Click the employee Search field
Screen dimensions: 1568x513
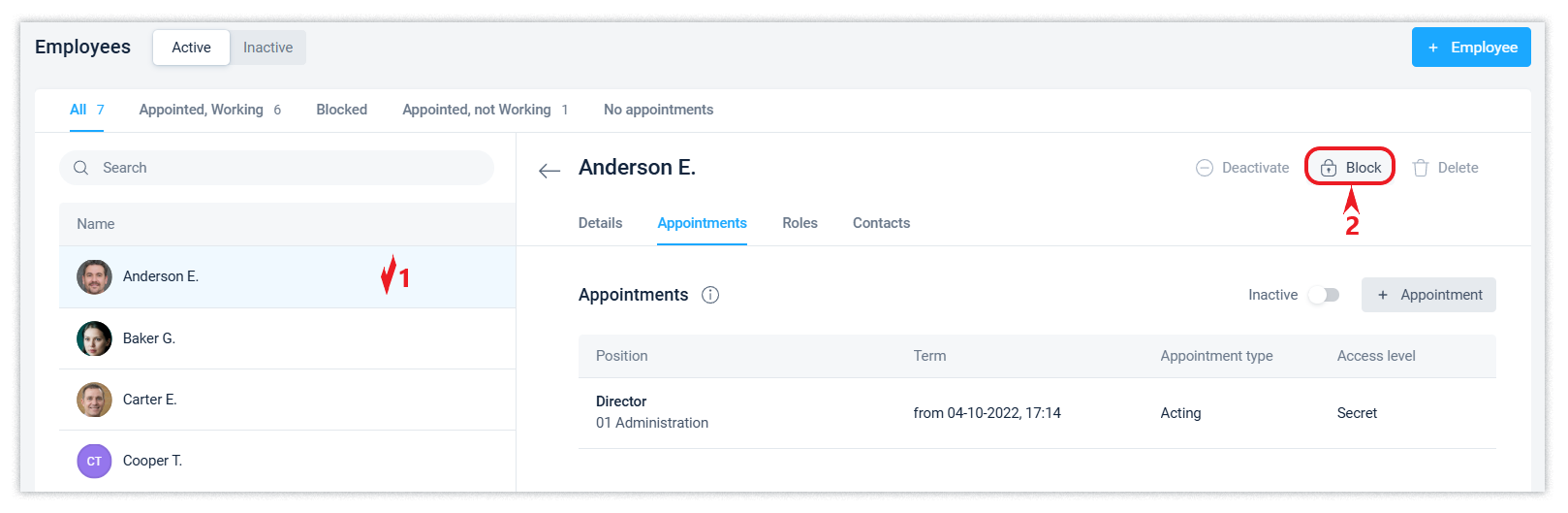[x=291, y=168]
